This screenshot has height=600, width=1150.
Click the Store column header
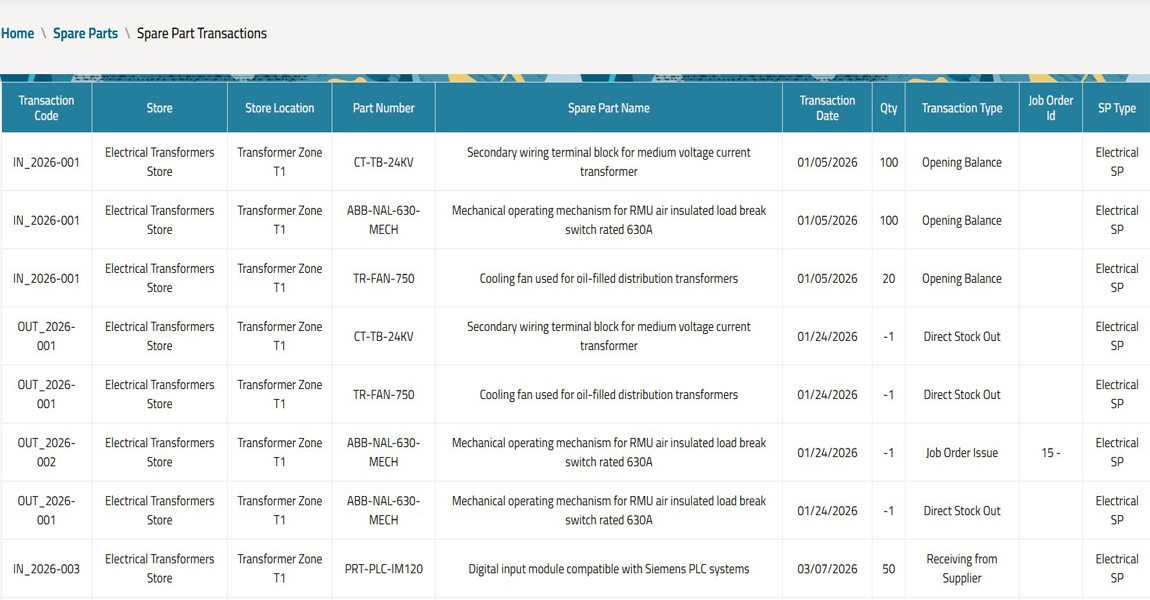point(159,108)
